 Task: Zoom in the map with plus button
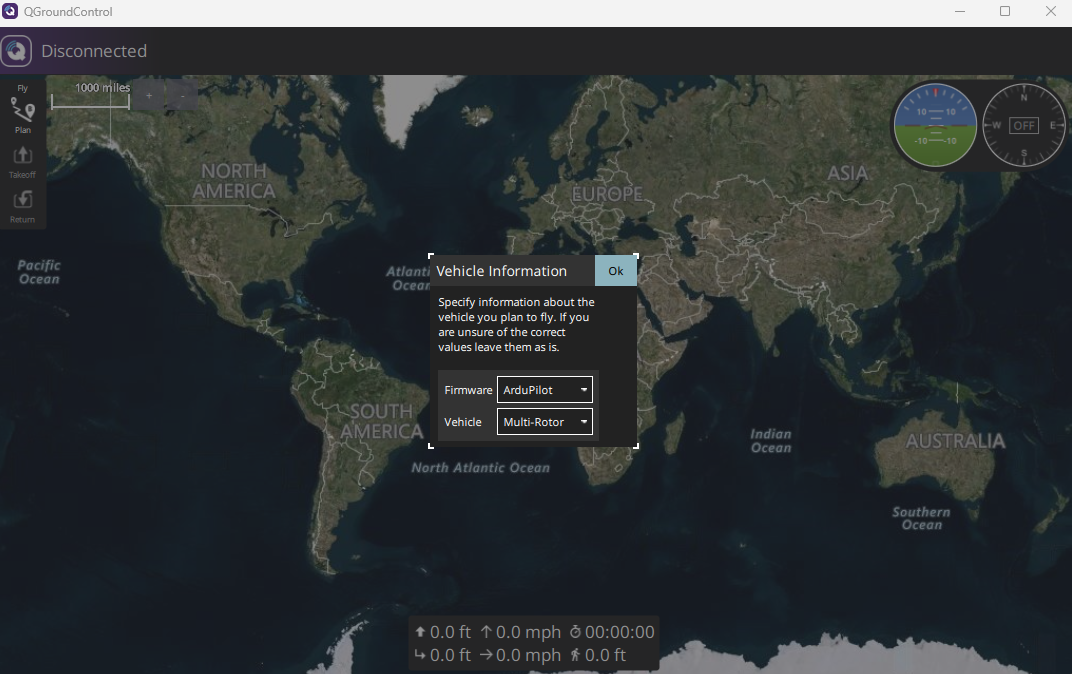click(x=148, y=95)
